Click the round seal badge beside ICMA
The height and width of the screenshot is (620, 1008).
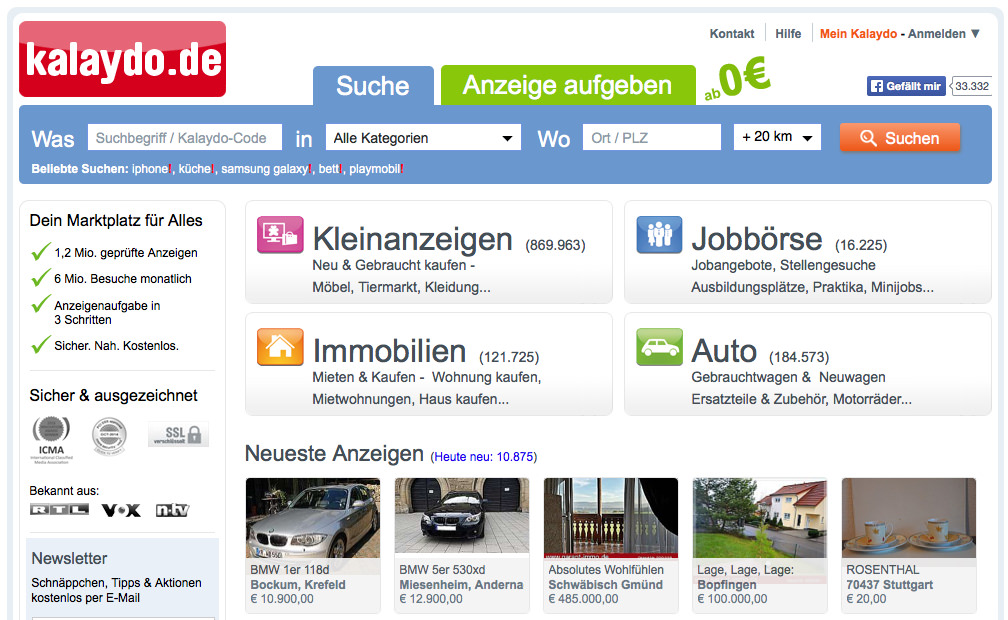[x=109, y=436]
